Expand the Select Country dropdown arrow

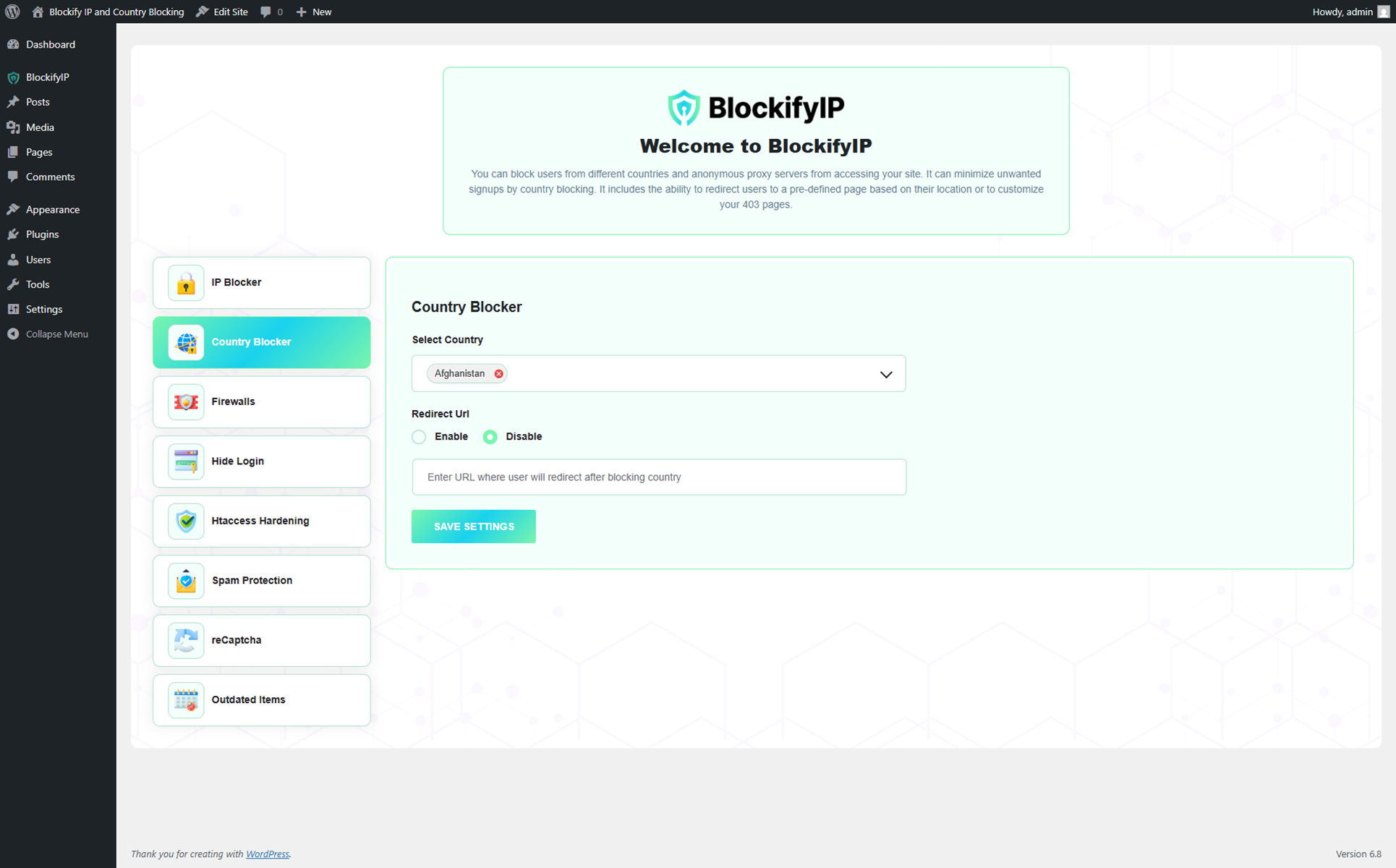885,375
